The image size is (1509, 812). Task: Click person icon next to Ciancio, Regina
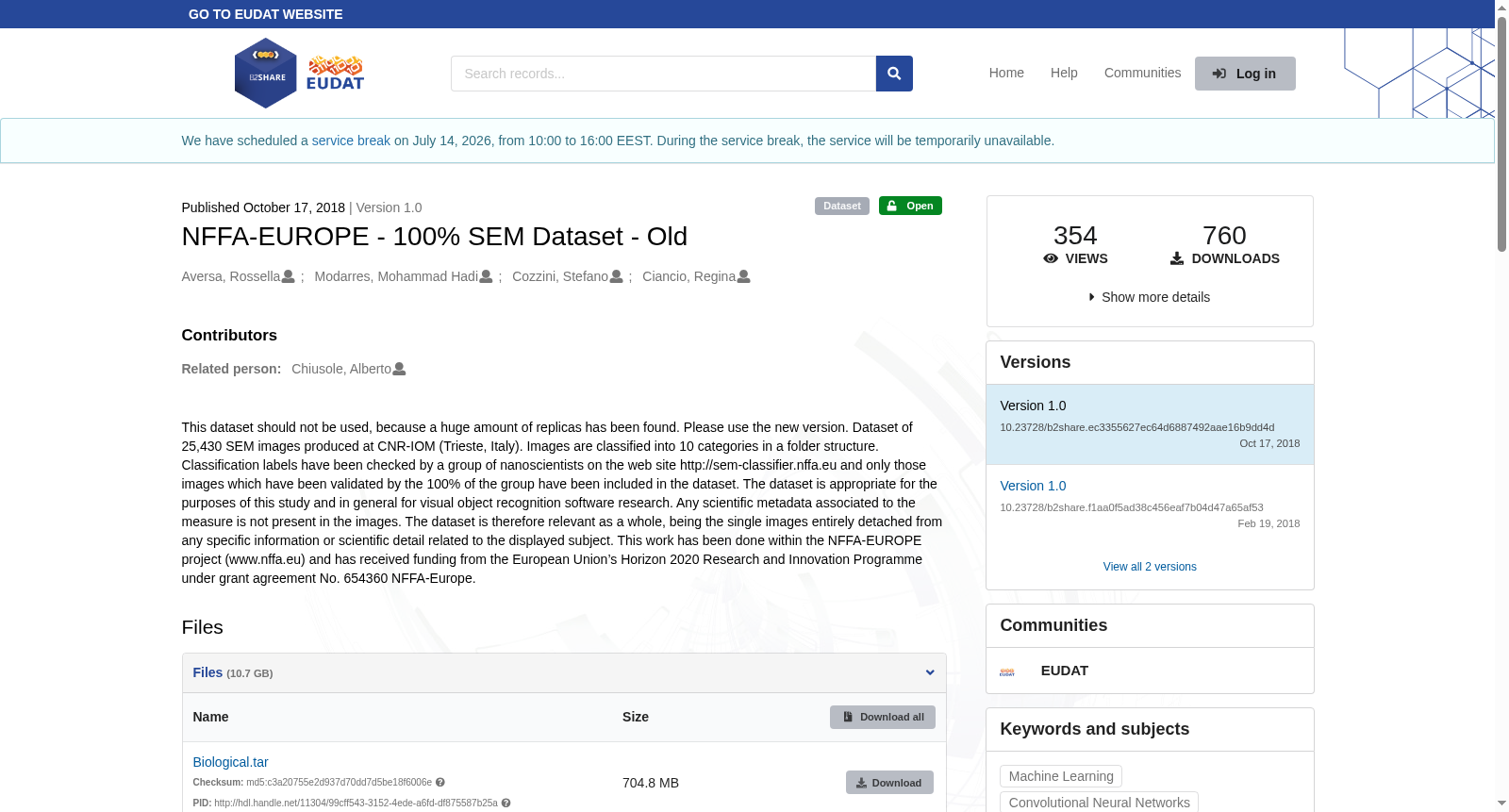click(x=743, y=276)
